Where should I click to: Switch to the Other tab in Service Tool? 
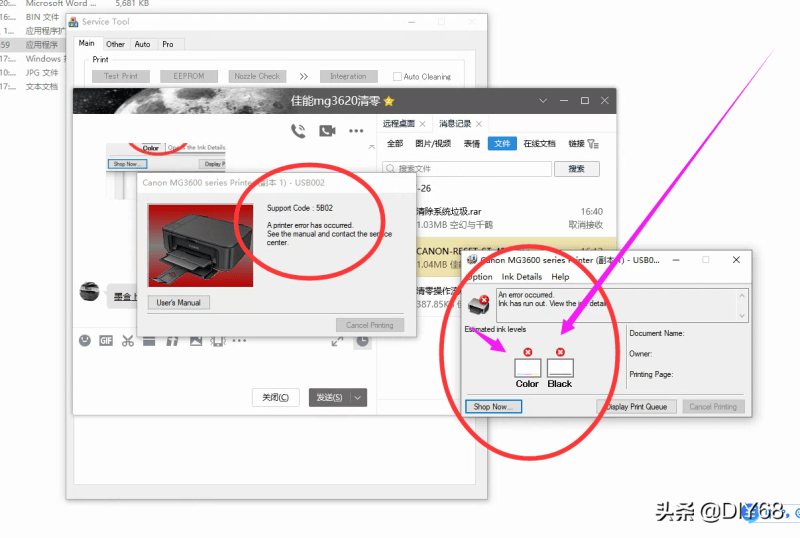116,44
